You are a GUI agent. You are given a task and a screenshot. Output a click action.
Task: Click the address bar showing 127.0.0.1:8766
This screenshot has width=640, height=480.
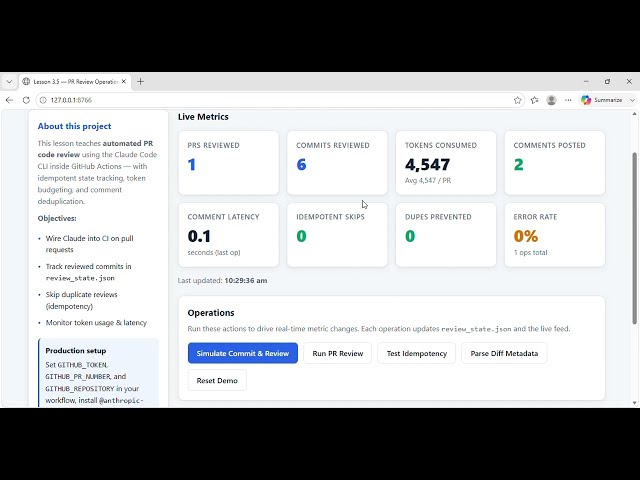point(278,100)
